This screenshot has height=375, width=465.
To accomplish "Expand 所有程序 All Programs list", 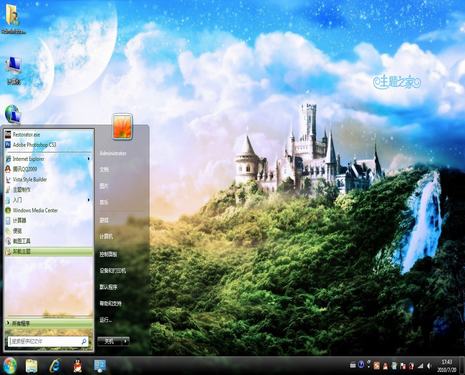I will (x=49, y=323).
